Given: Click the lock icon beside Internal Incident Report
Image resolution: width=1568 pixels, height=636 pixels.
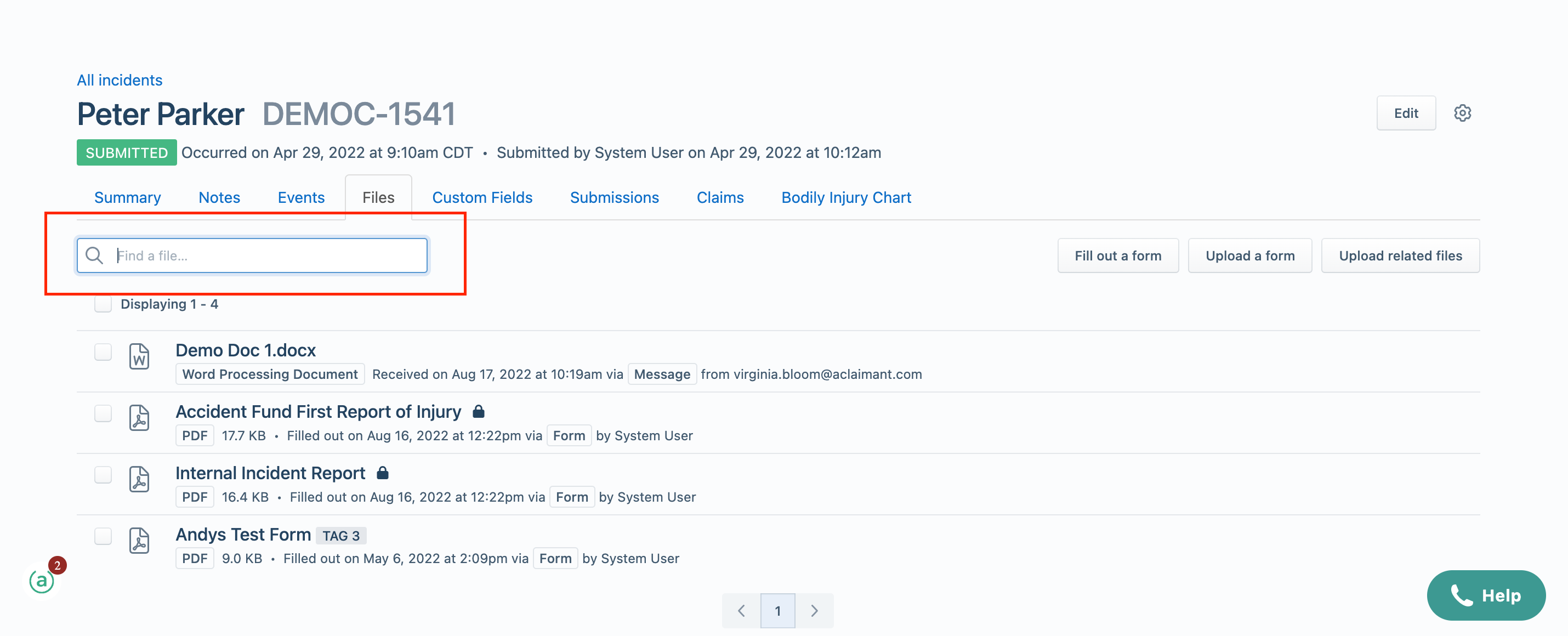Looking at the screenshot, I should tap(382, 473).
